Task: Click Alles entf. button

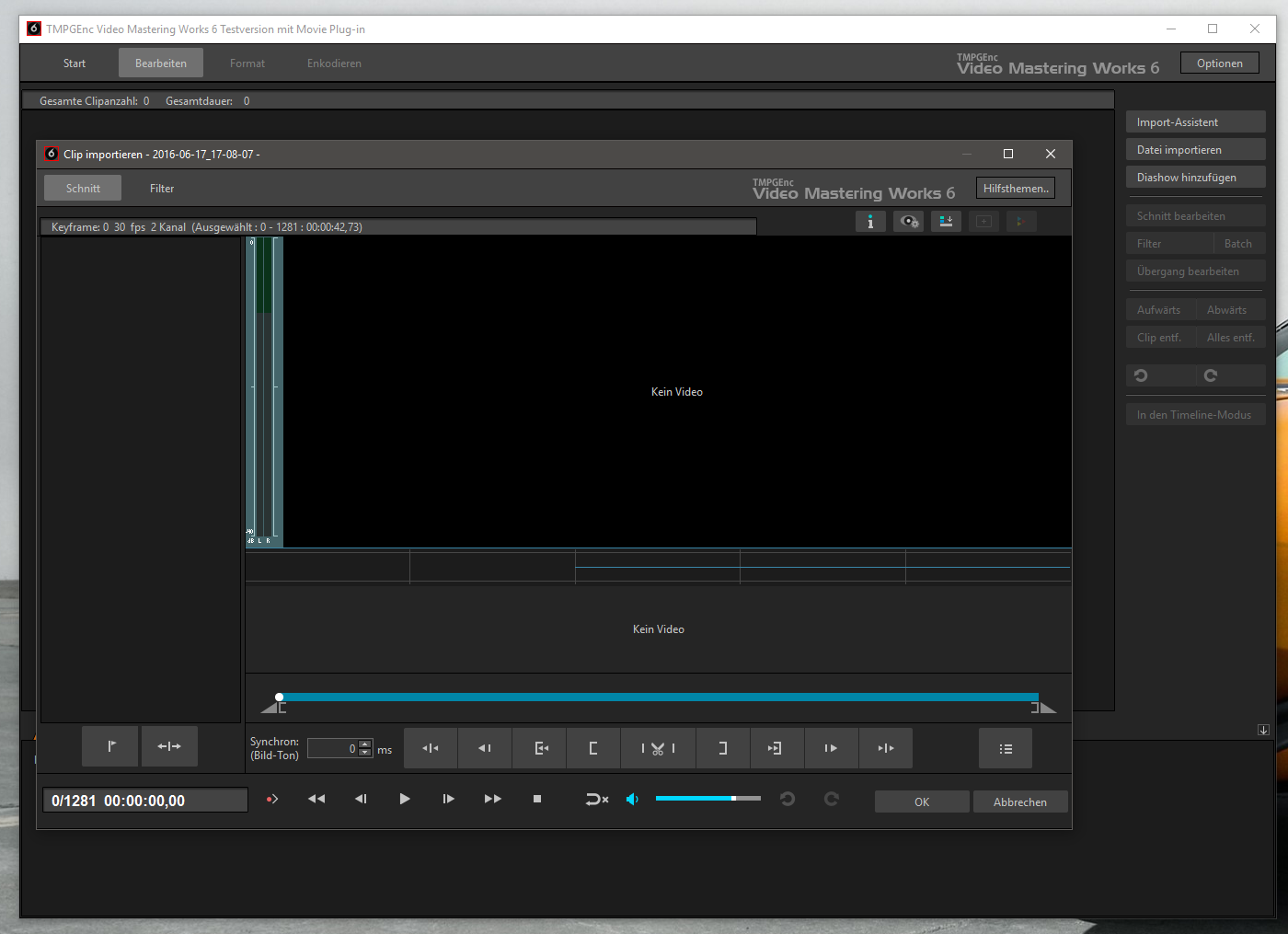Action: (1231, 338)
